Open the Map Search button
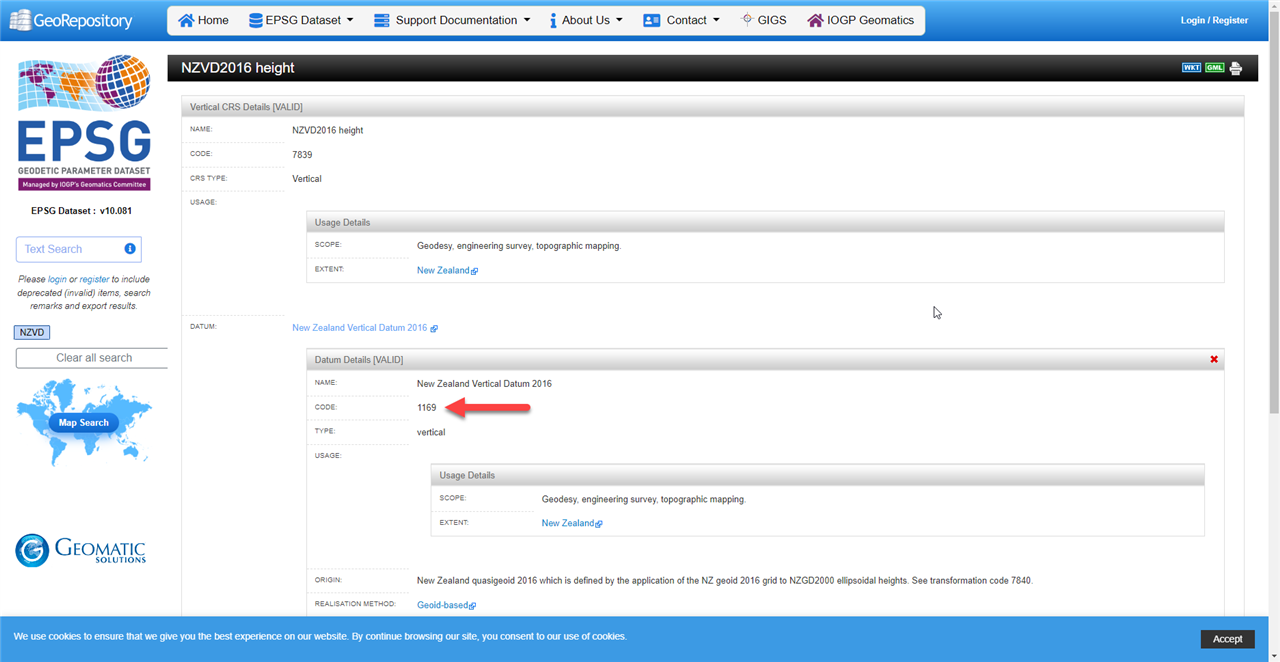 coord(83,423)
